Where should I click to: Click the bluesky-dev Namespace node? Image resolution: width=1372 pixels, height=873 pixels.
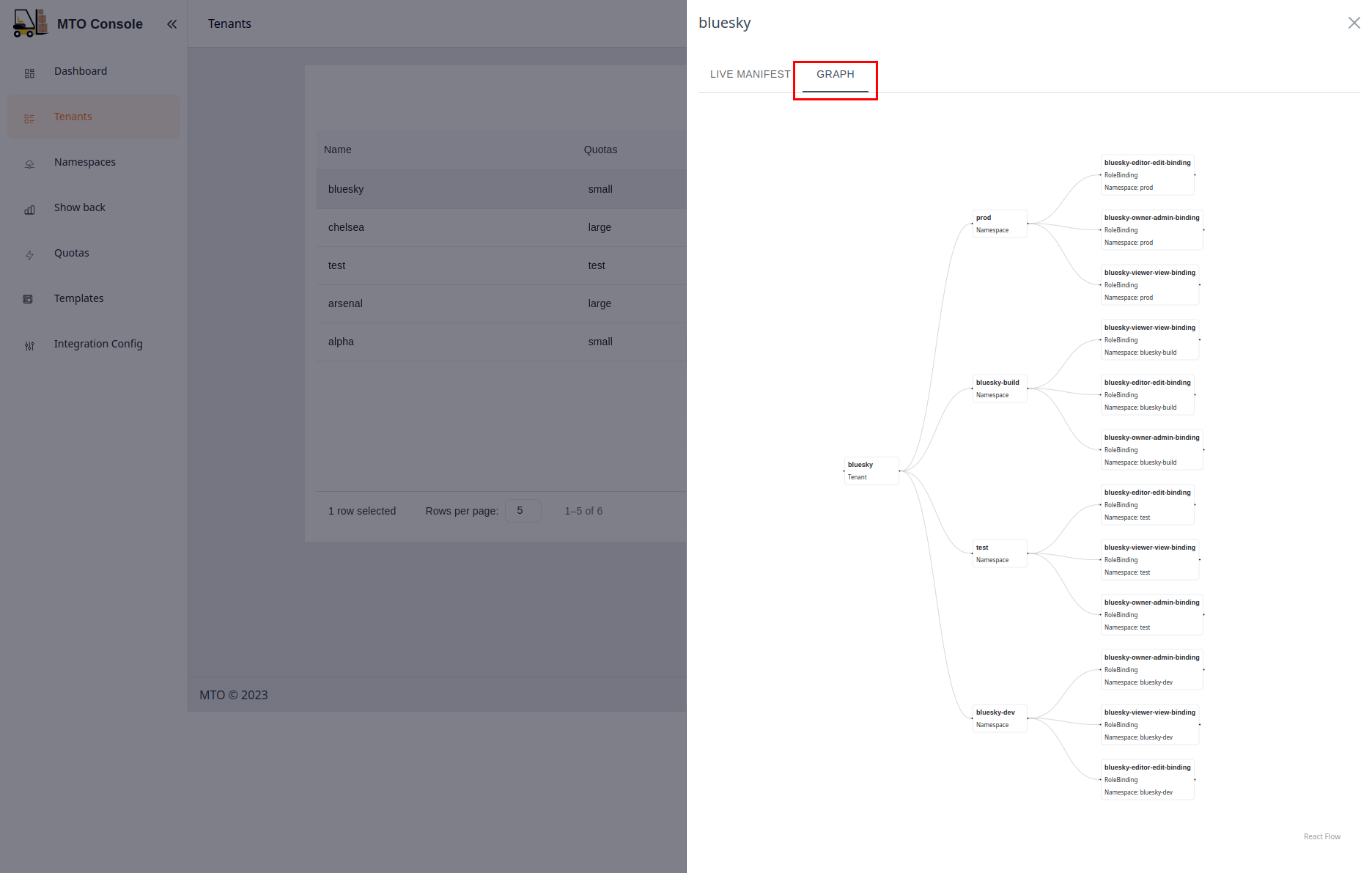click(x=999, y=718)
